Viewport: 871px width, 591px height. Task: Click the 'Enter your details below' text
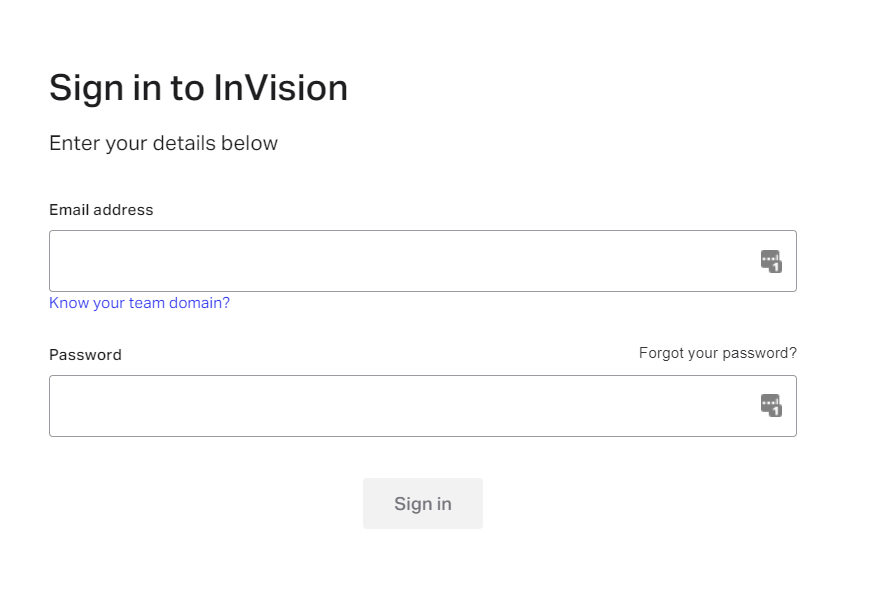(163, 143)
